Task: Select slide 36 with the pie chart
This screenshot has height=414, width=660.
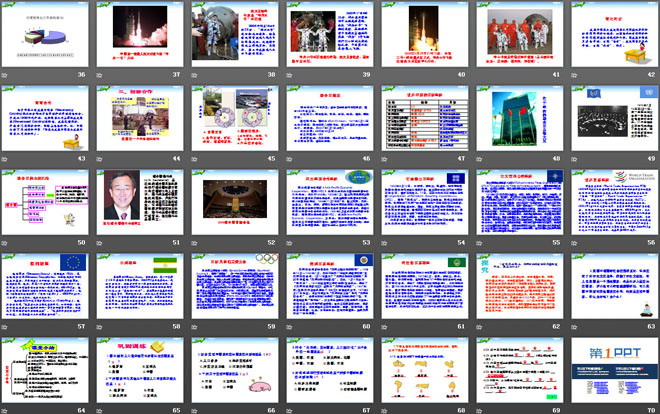Action: click(44, 33)
